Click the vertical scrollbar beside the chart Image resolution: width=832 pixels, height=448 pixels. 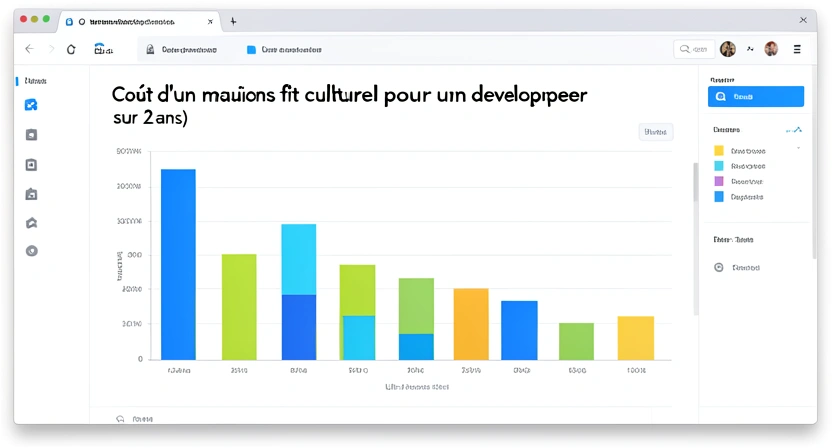click(x=696, y=183)
